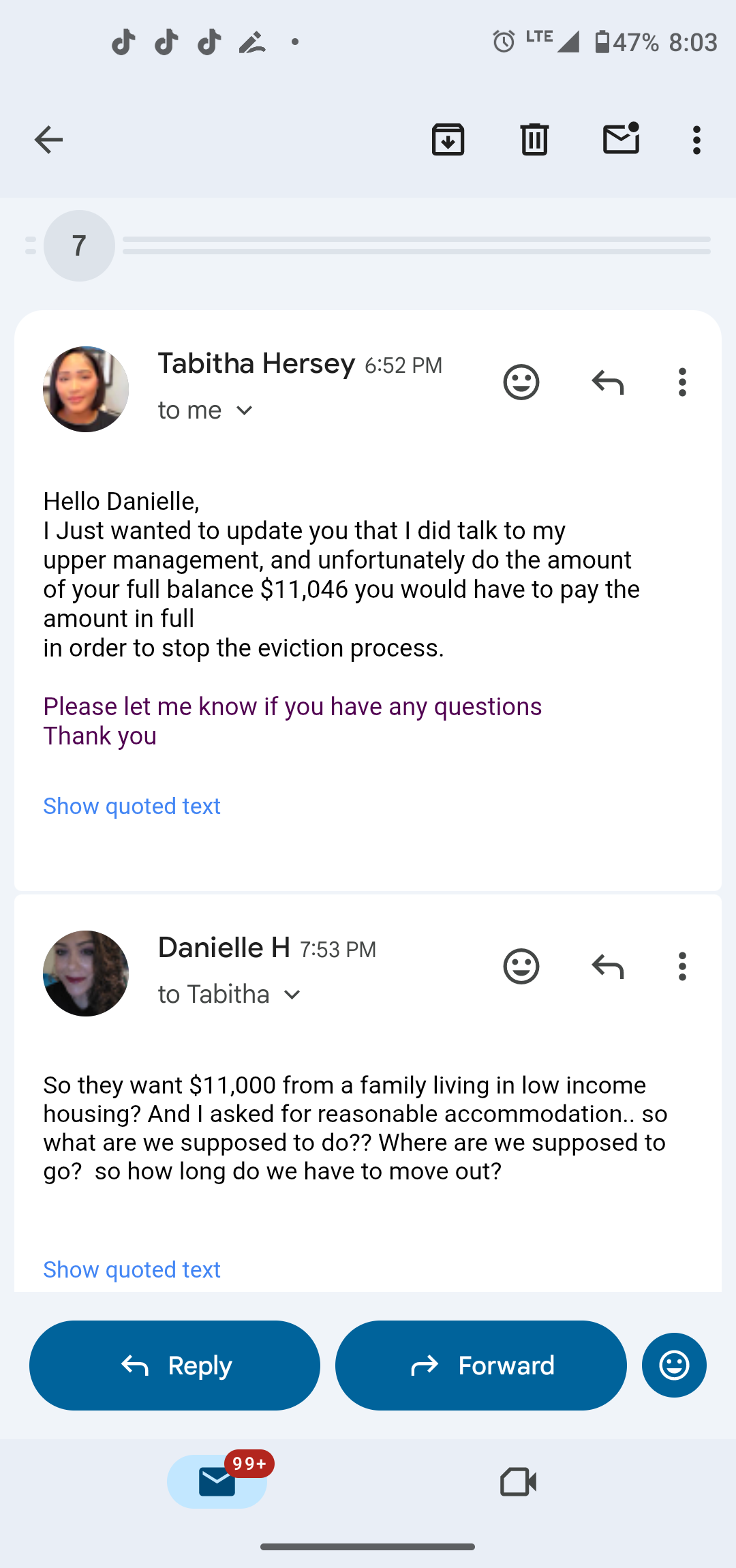Click reply arrow on Danielle H's message
736x1568 pixels.
(608, 966)
